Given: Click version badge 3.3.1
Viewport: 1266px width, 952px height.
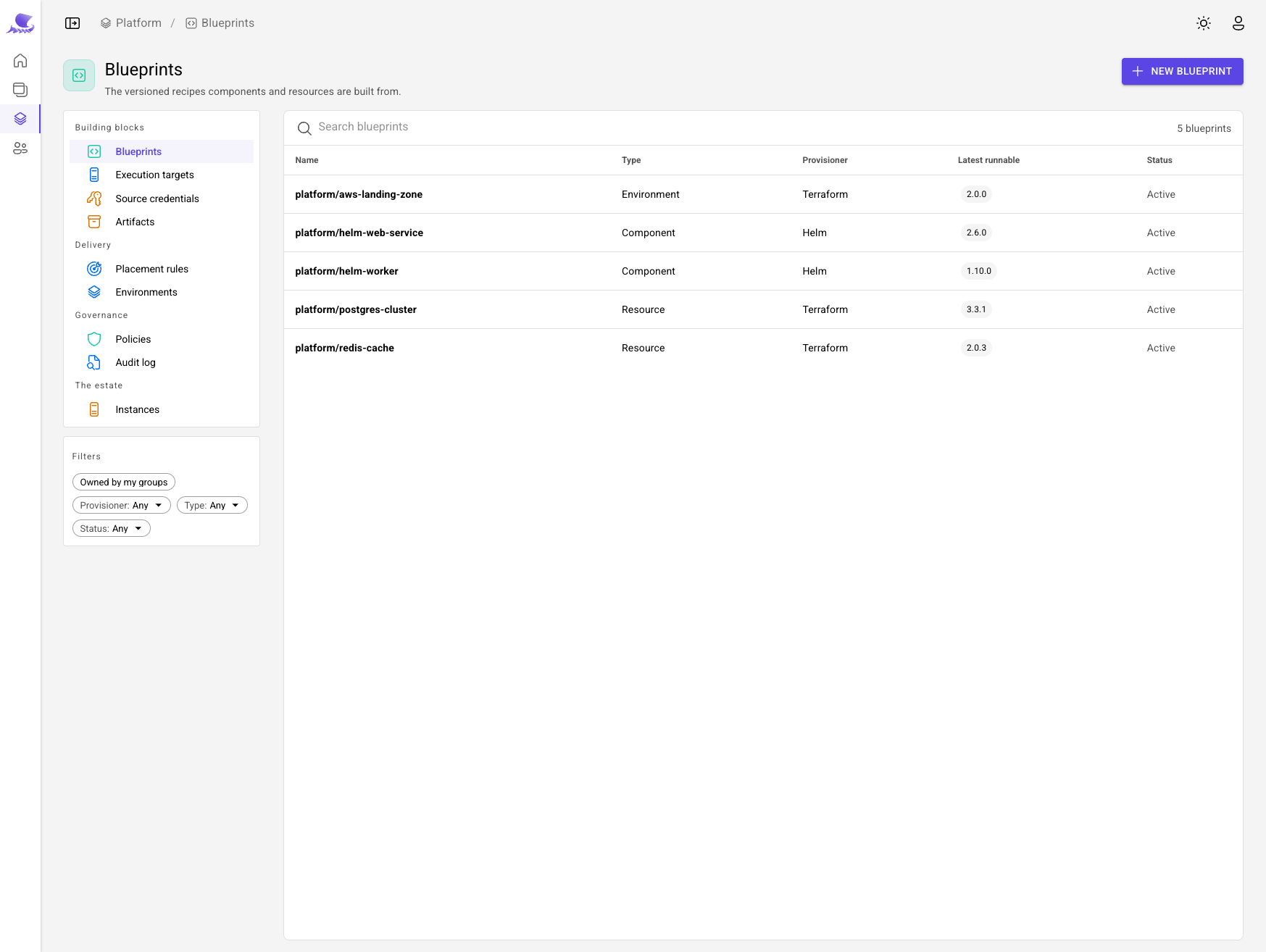Looking at the screenshot, I should pyautogui.click(x=976, y=309).
